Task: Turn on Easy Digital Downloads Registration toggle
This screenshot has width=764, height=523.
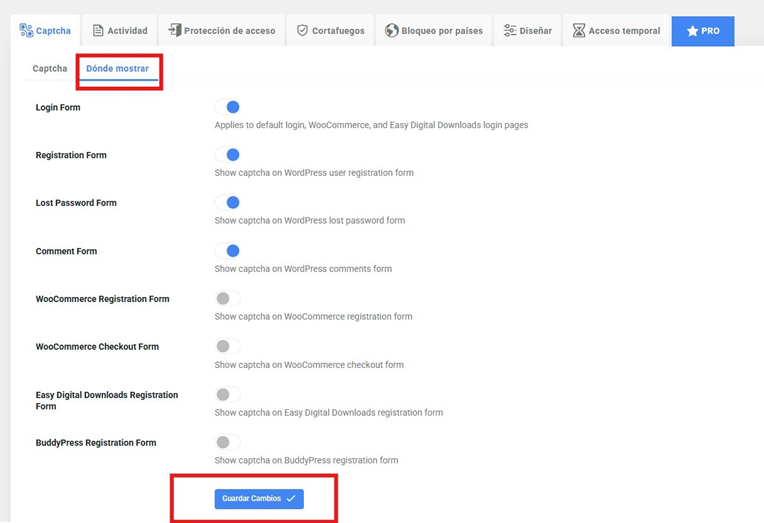Action: click(228, 394)
